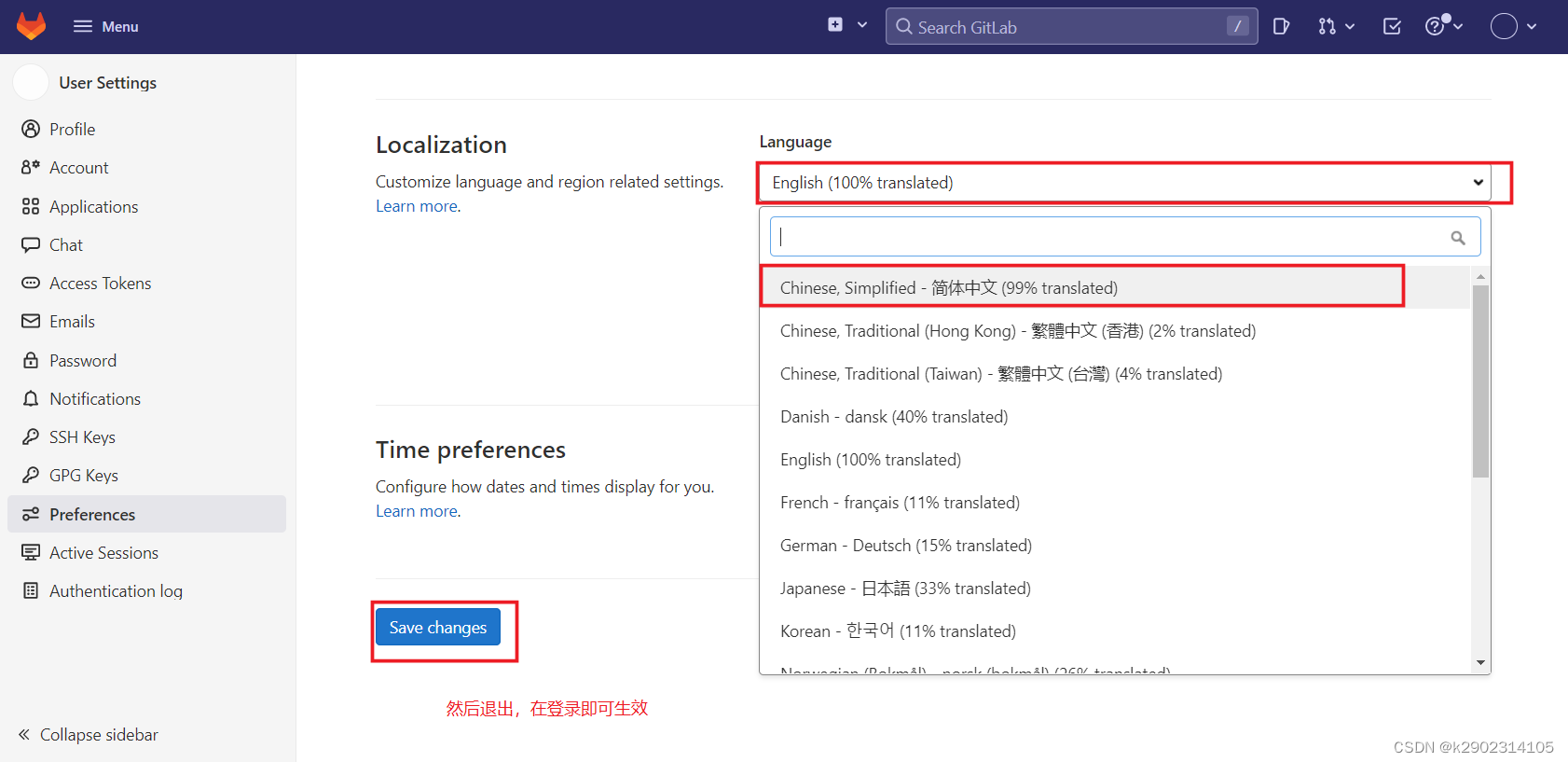Open the hamburger Menu
The image size is (1568, 762).
[x=105, y=26]
